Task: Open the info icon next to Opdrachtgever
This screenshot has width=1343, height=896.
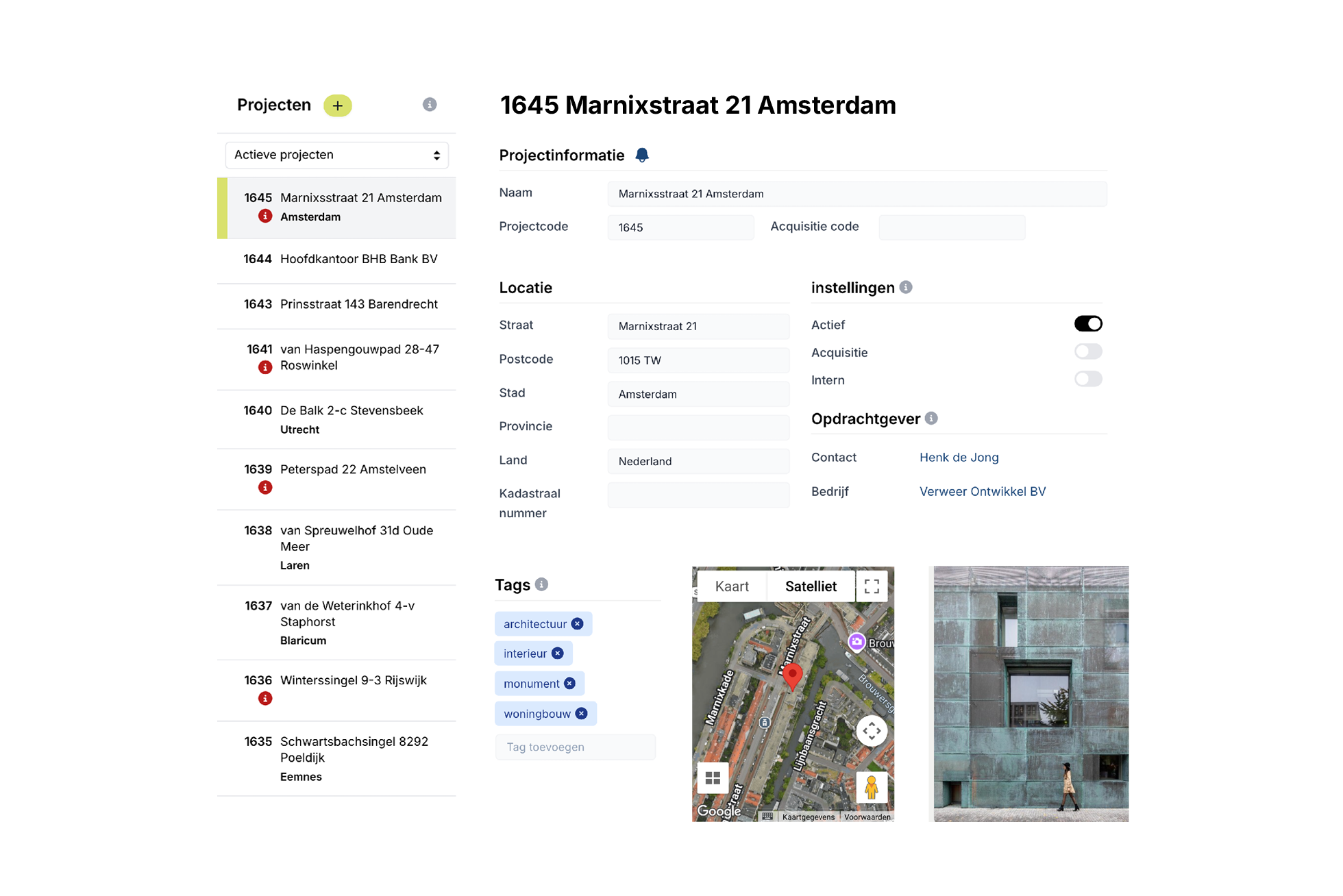Action: click(x=931, y=418)
